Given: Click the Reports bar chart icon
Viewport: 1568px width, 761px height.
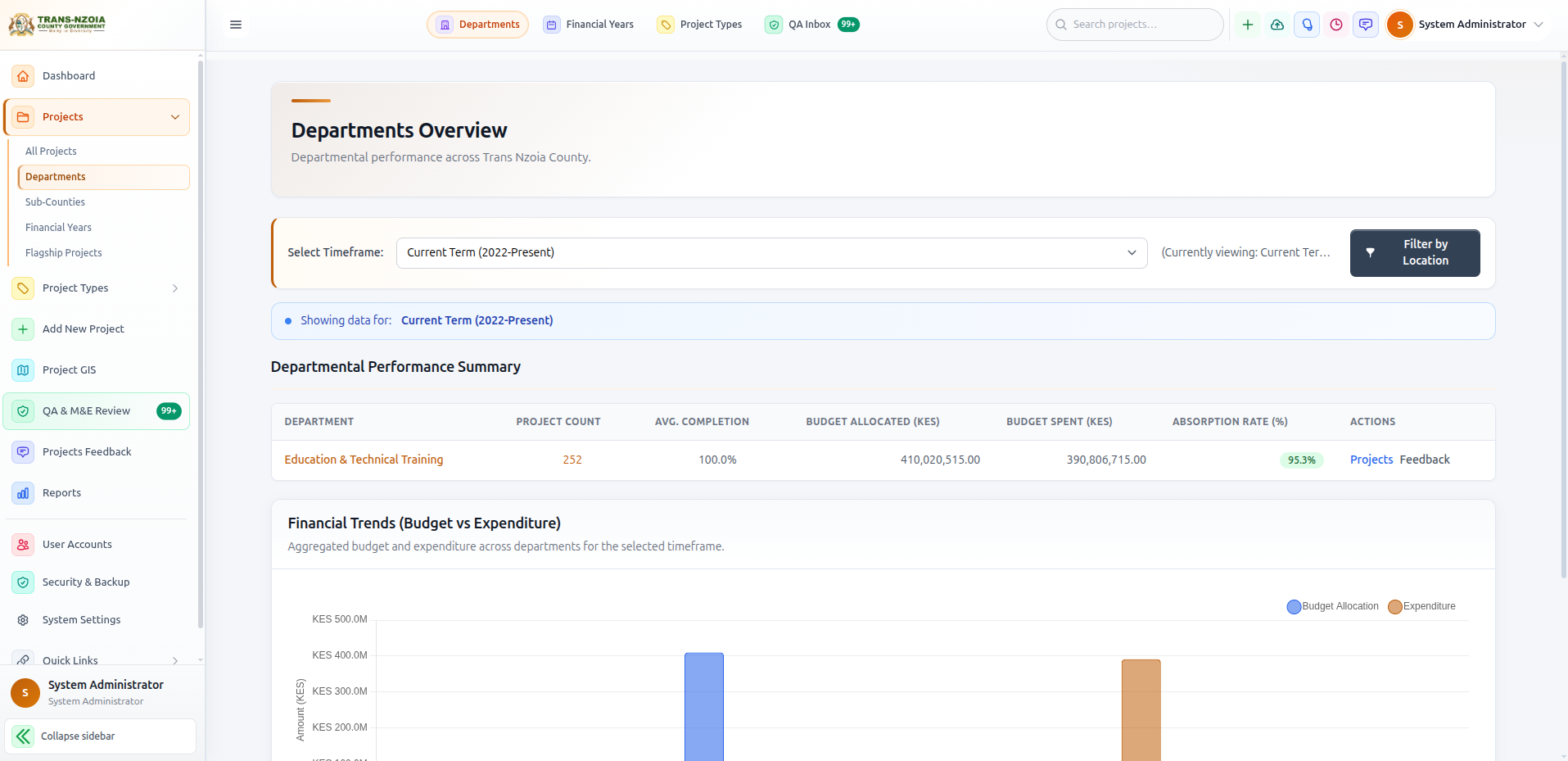Looking at the screenshot, I should [x=23, y=493].
